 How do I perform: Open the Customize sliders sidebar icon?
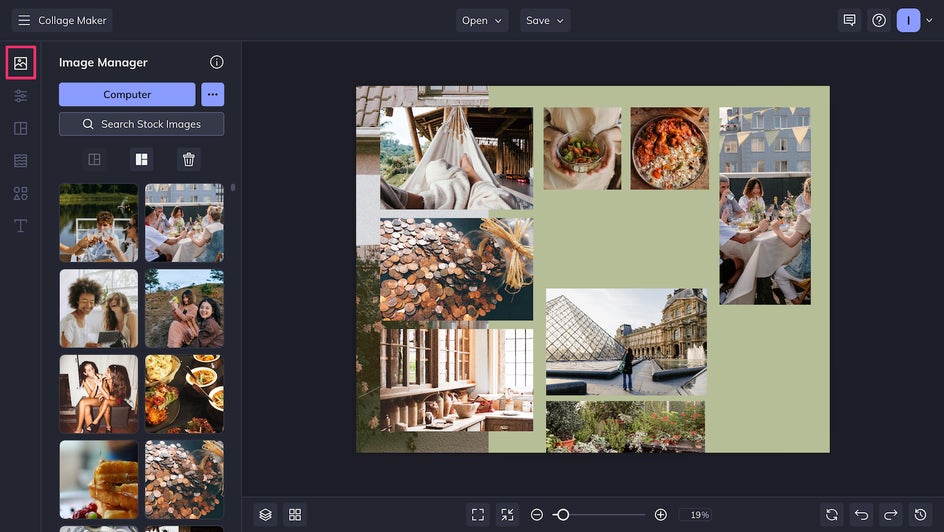tap(20, 96)
